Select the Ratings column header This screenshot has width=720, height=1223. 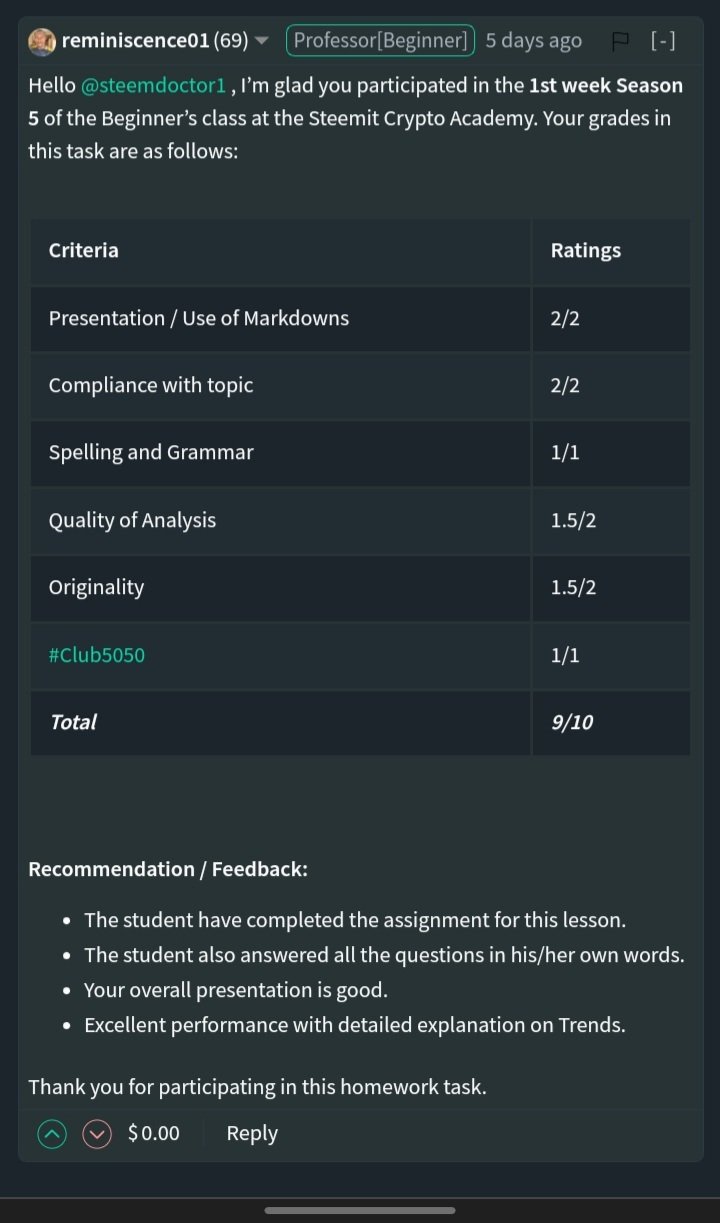click(611, 251)
